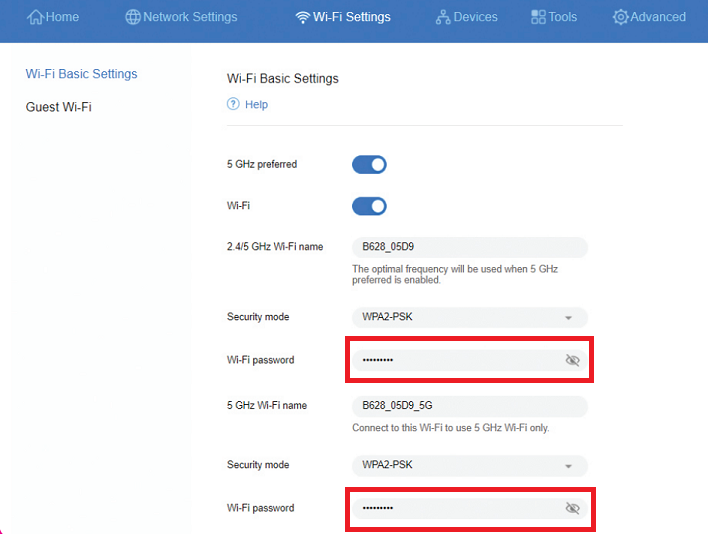
Task: Click the Wi-Fi signal icon in top bar
Action: 303,17
